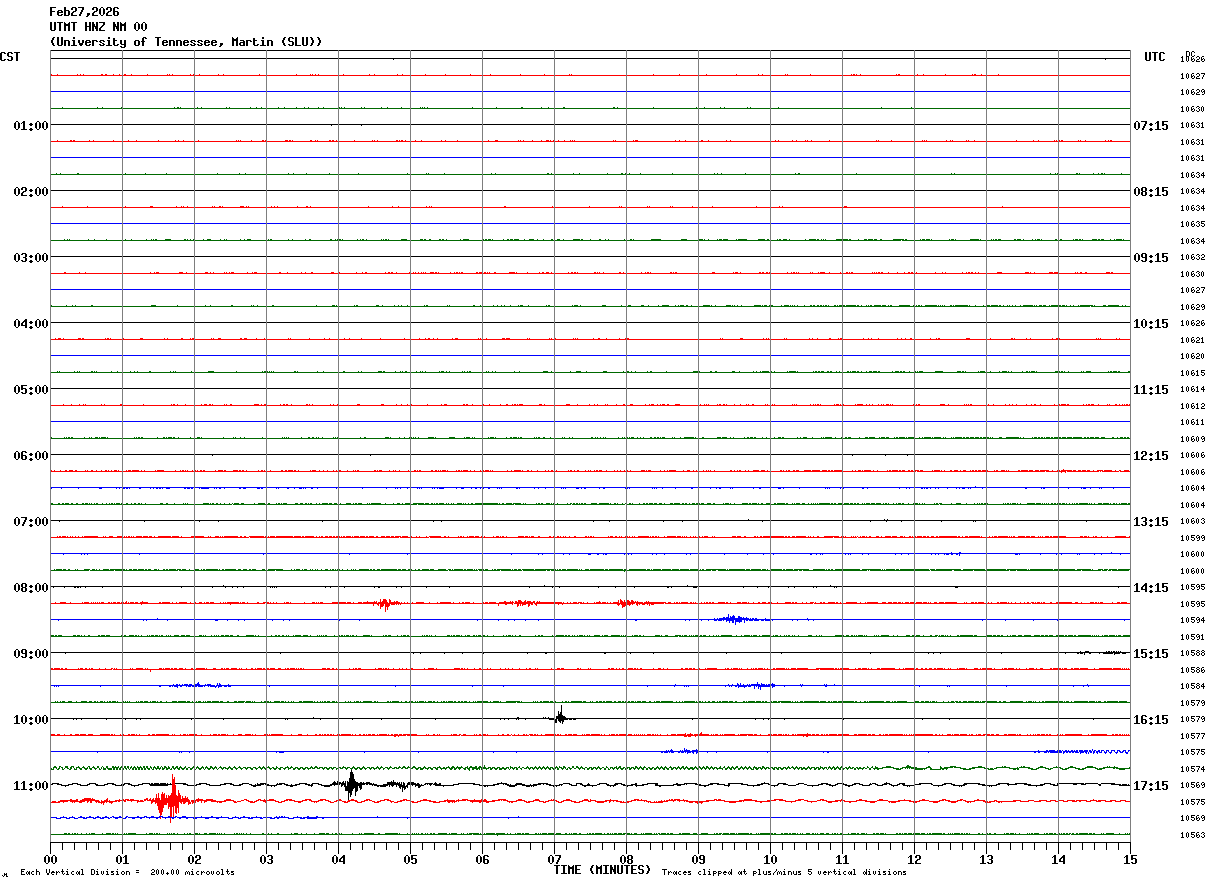Click the TIME (MINUTES) axis label
The width and height of the screenshot is (1210, 886).
coord(602,870)
